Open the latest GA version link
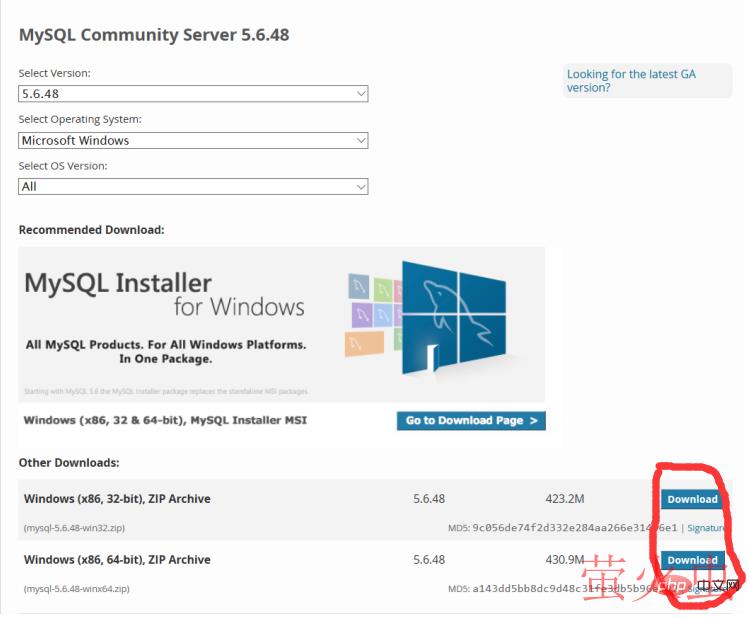 point(631,81)
